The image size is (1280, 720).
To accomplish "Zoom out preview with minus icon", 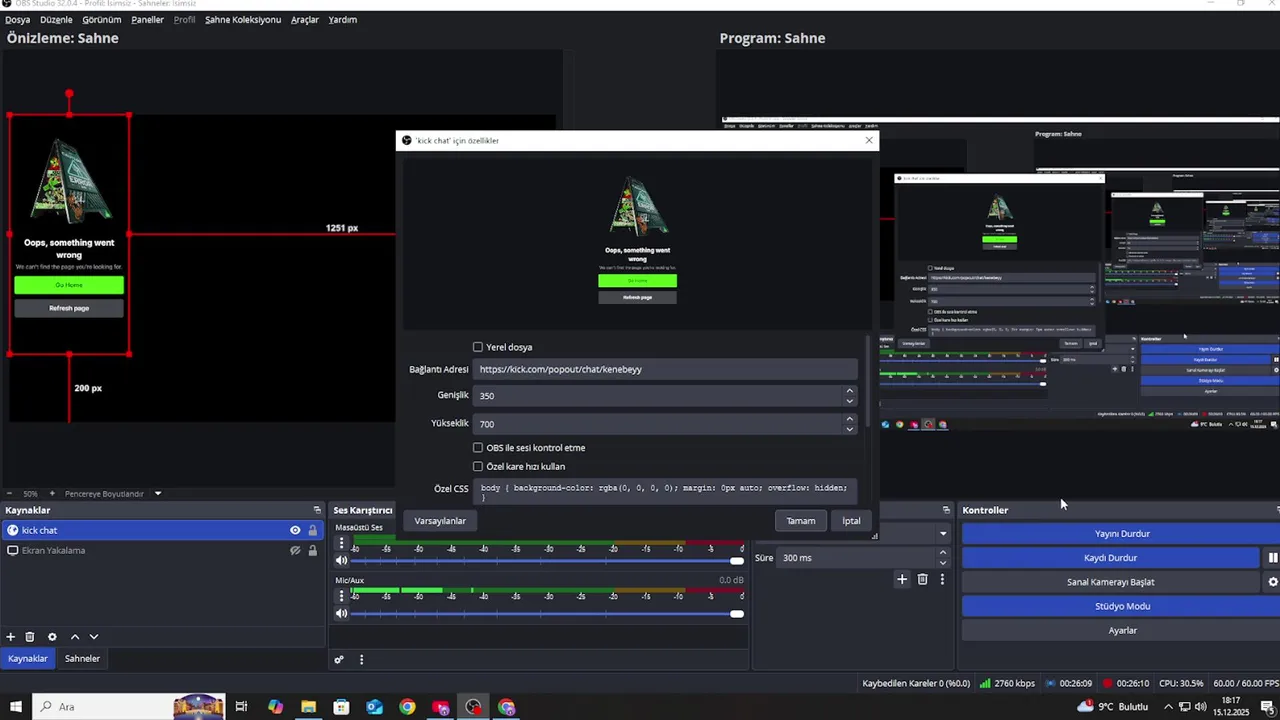I will (9, 493).
